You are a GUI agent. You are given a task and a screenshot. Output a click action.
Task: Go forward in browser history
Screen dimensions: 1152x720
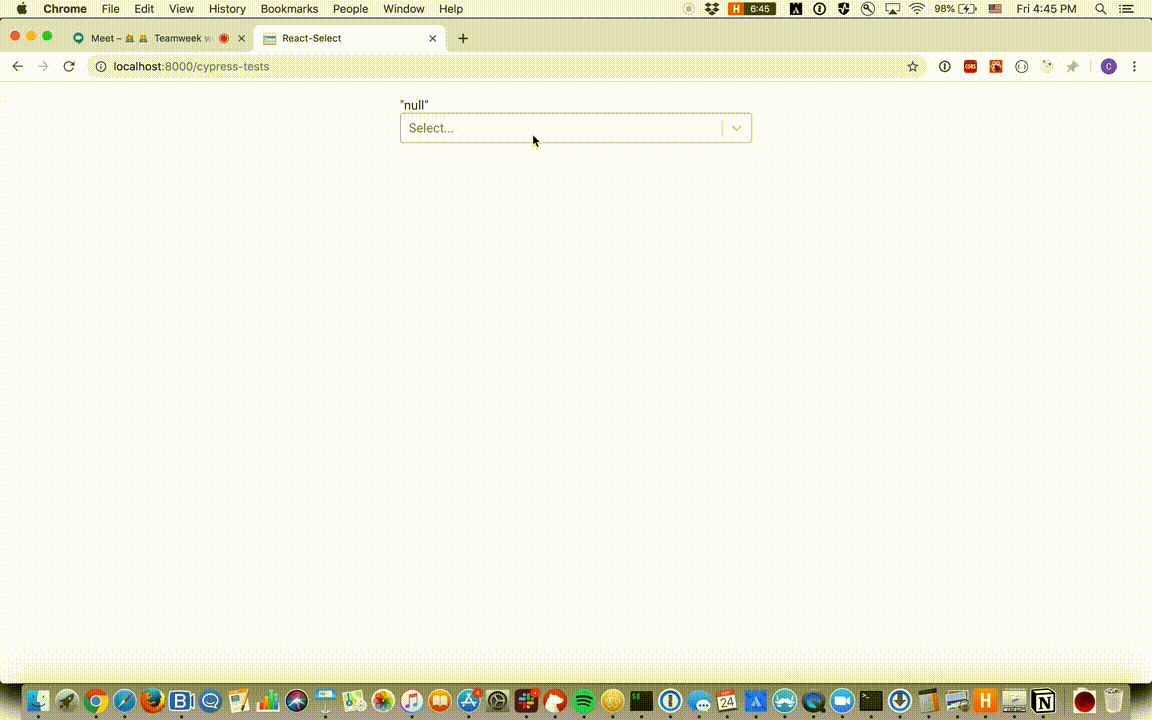coord(43,66)
